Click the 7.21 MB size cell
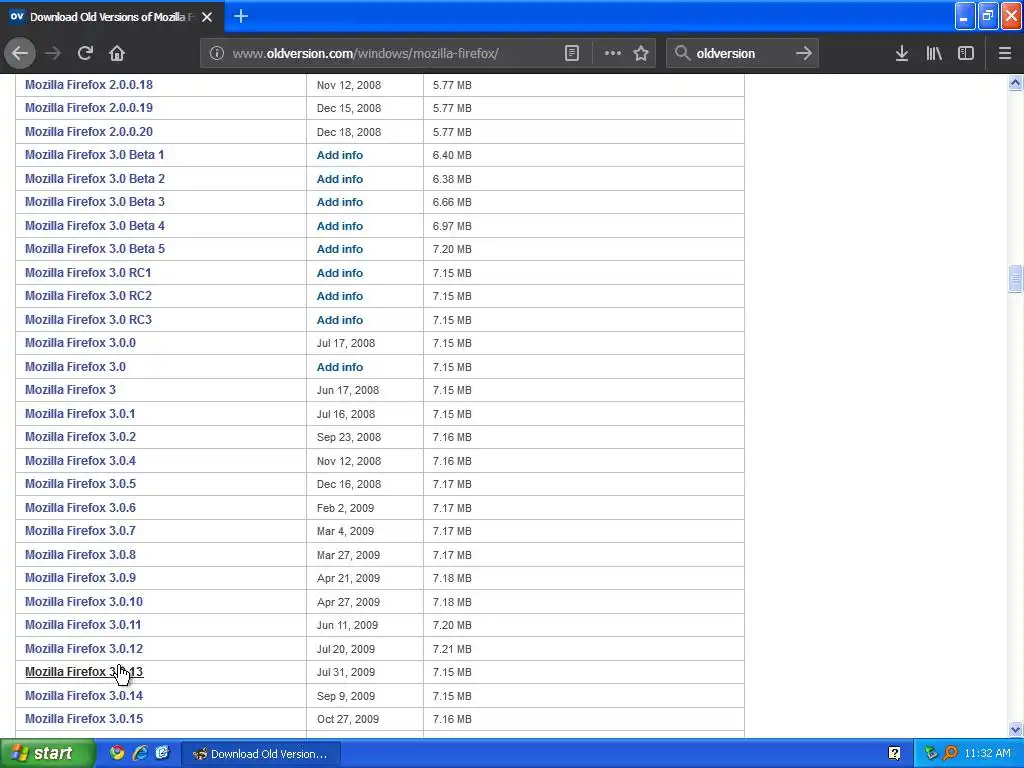The width and height of the screenshot is (1024, 768). pos(452,649)
